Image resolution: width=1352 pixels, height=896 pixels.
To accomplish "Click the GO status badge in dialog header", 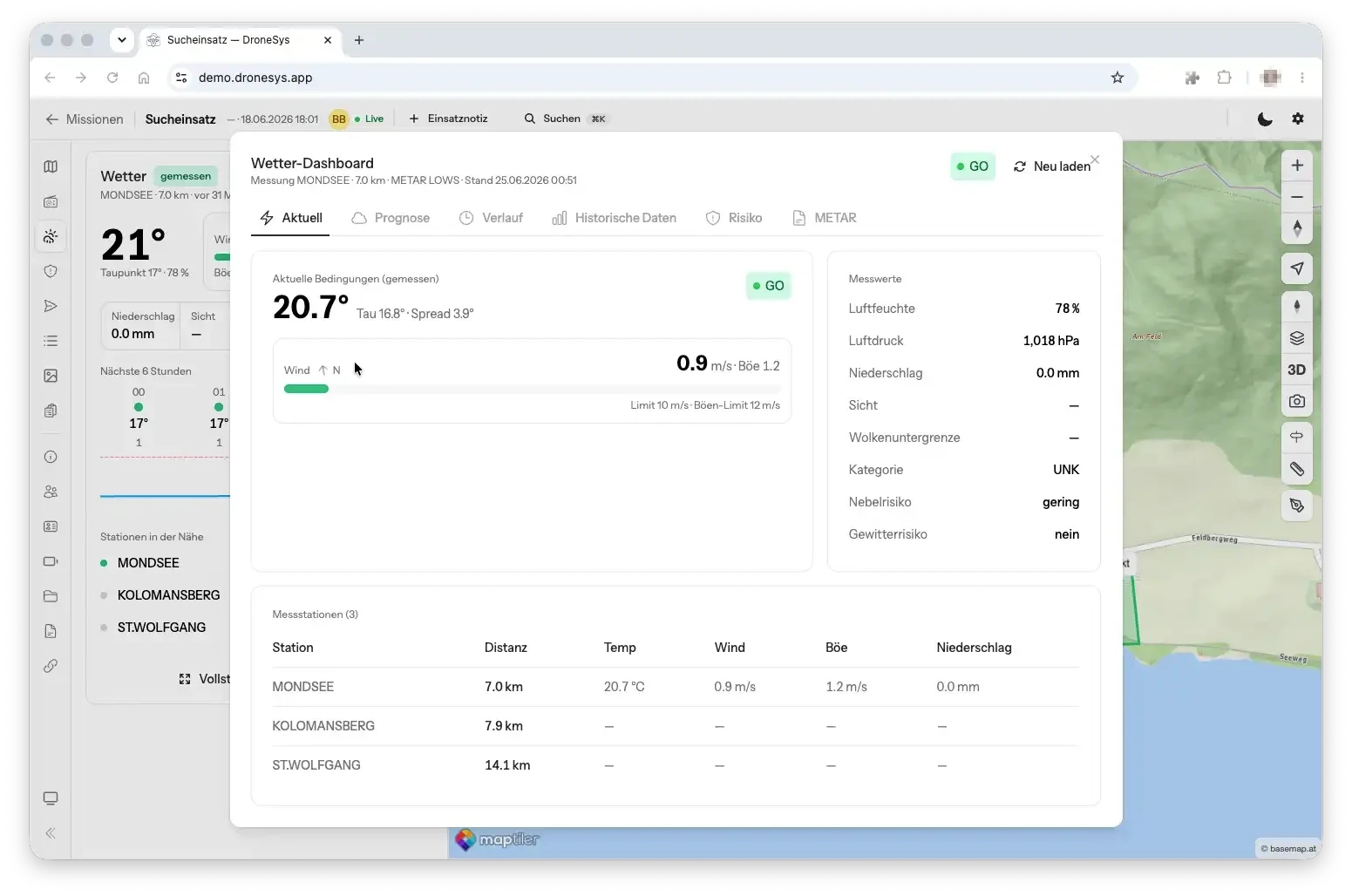I will coord(973,166).
